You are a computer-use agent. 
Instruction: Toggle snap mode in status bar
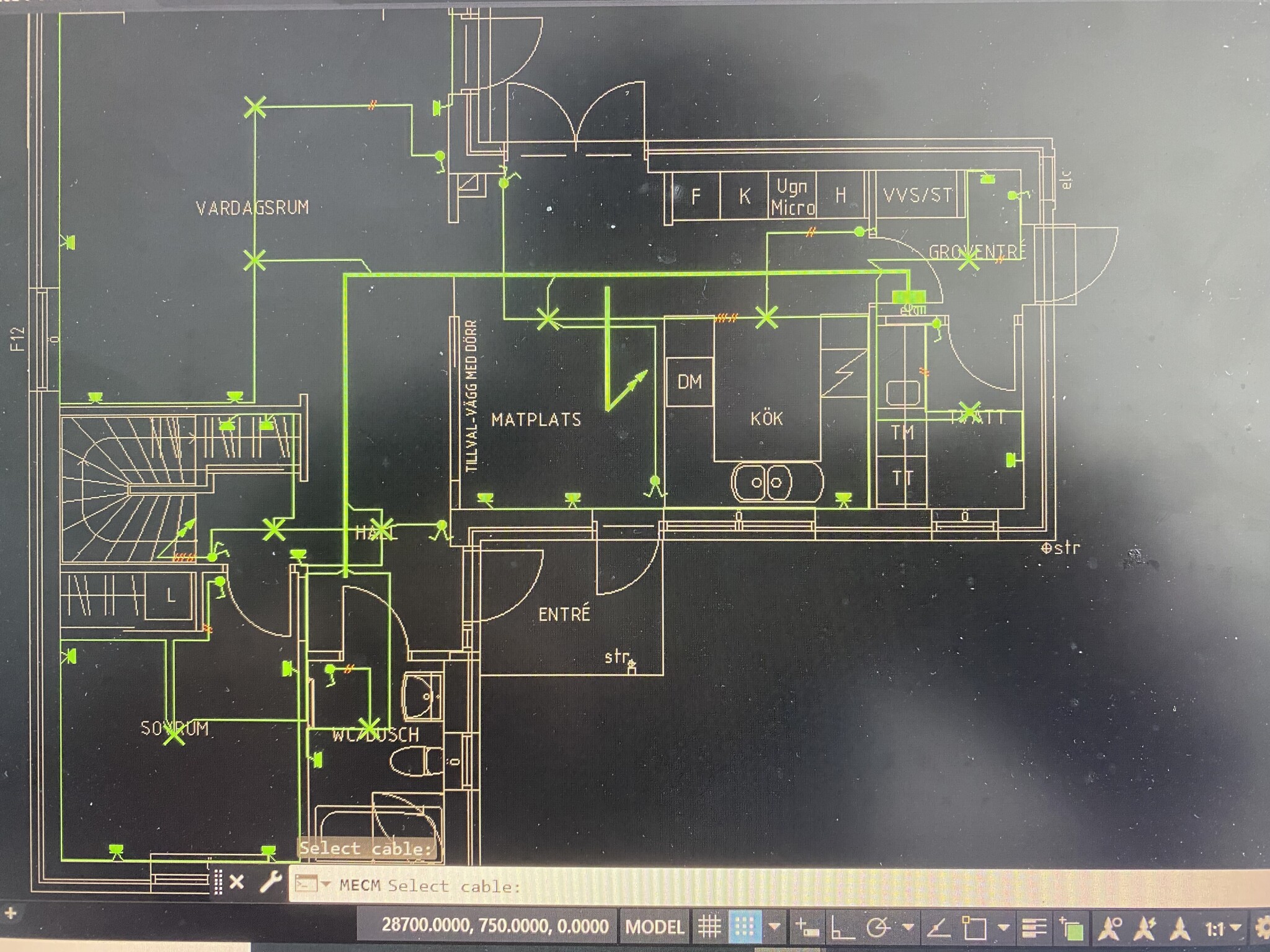click(x=744, y=927)
